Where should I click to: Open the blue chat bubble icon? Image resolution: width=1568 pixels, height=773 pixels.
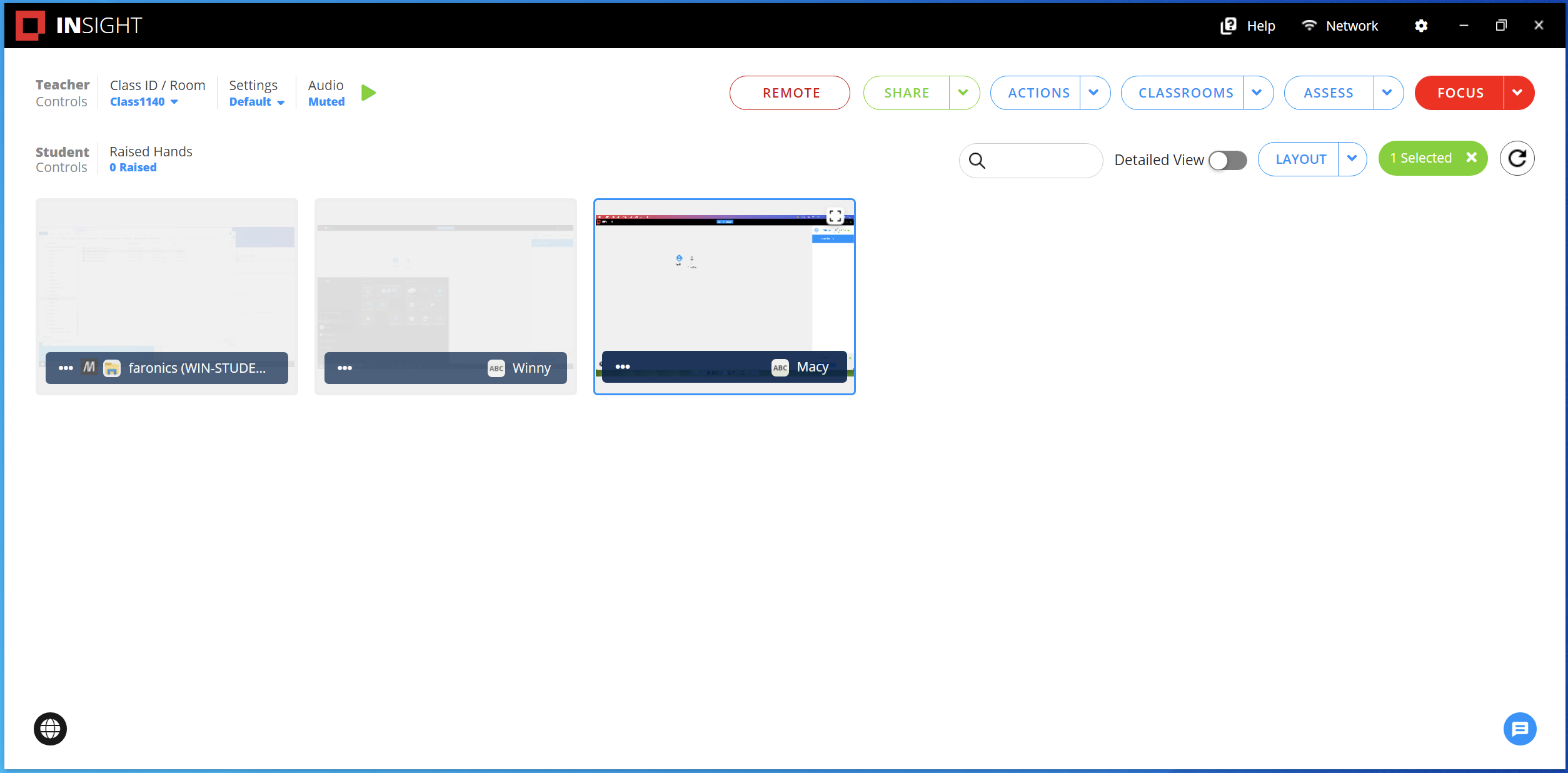pos(1519,729)
